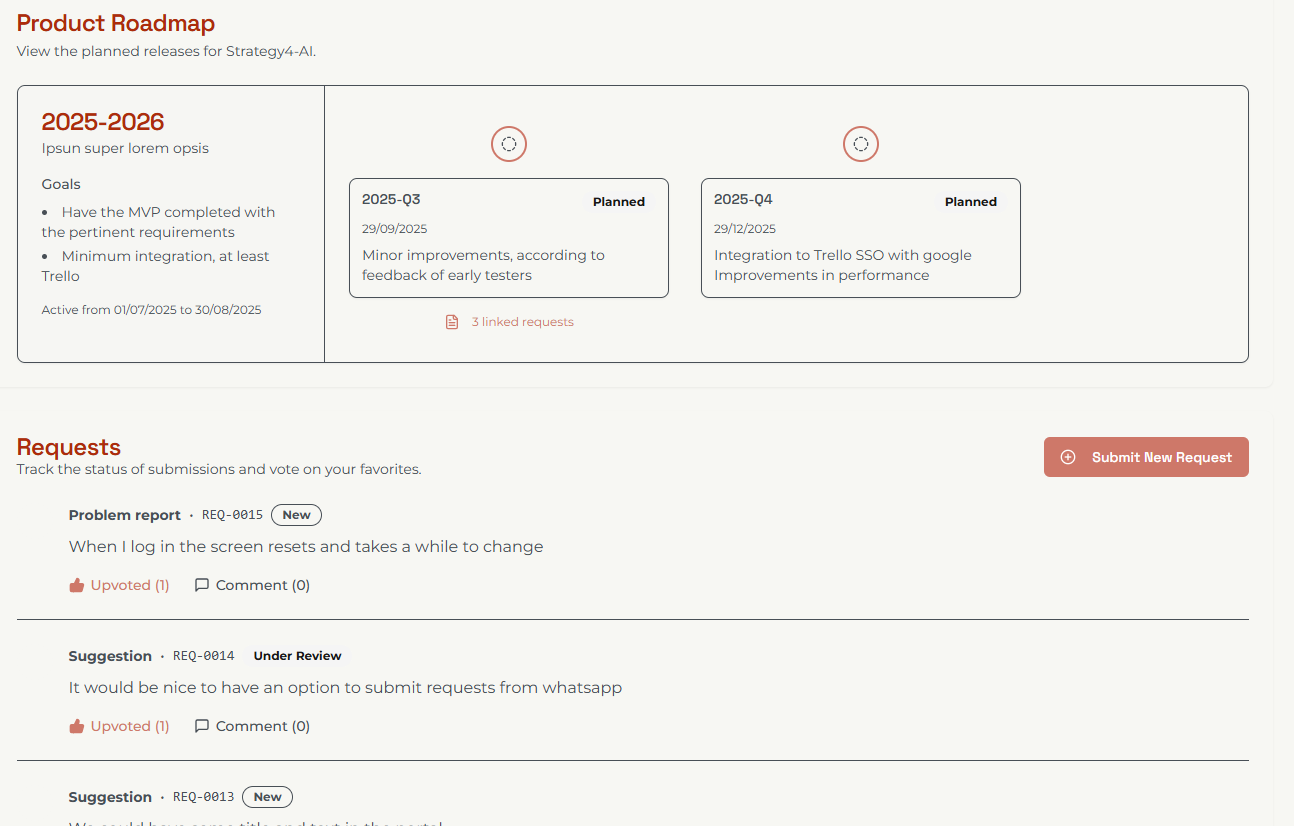Click the REQ-0014 request ID
This screenshot has width=1294, height=826.
click(x=203, y=656)
